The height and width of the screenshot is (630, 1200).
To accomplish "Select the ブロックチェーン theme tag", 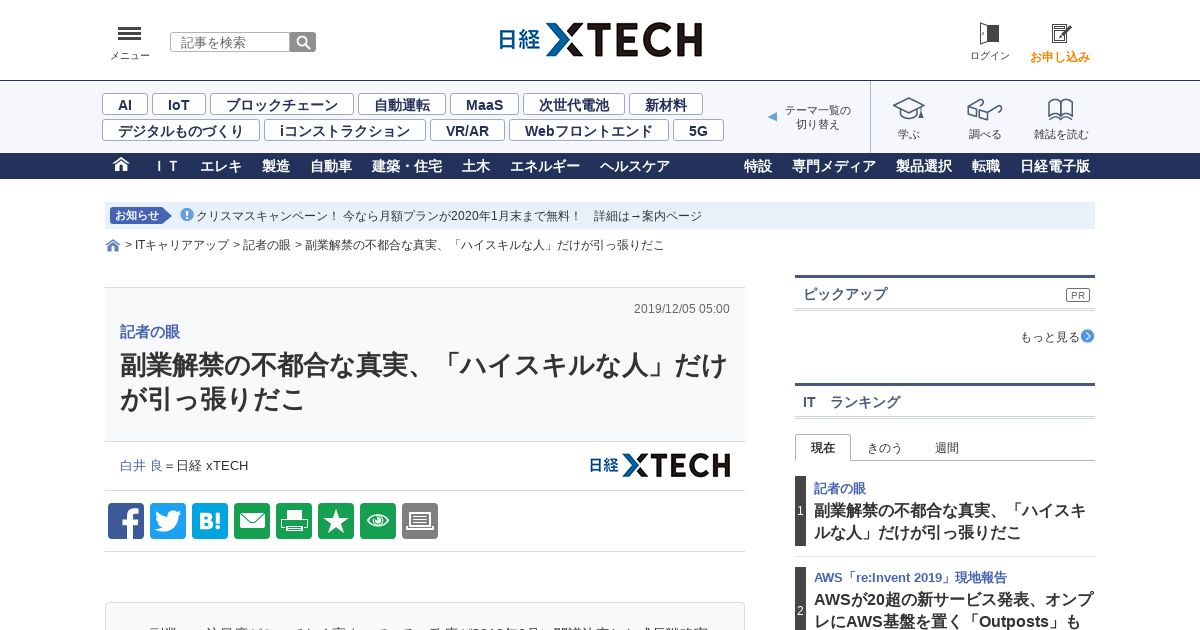I will click(282, 104).
